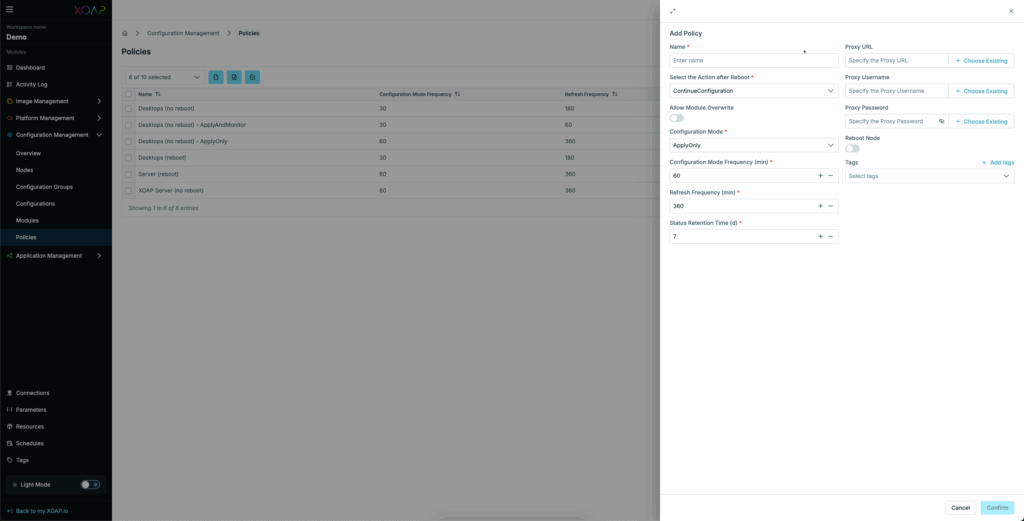Click the home breadcrumb icon
The height and width of the screenshot is (521, 1024).
click(x=125, y=33)
